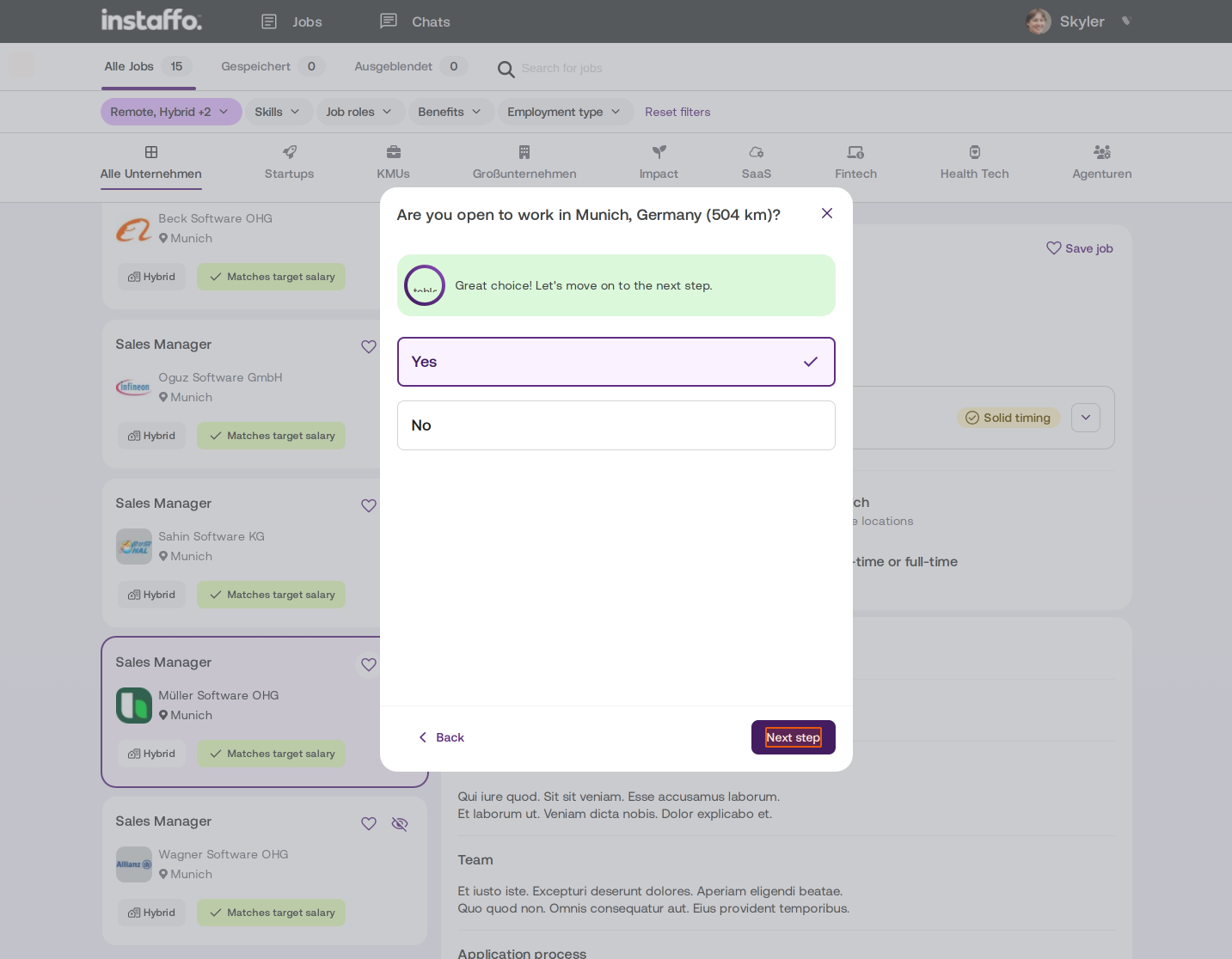Viewport: 1232px width, 959px height.
Task: Open the Skills filter dropdown
Action: click(x=277, y=112)
